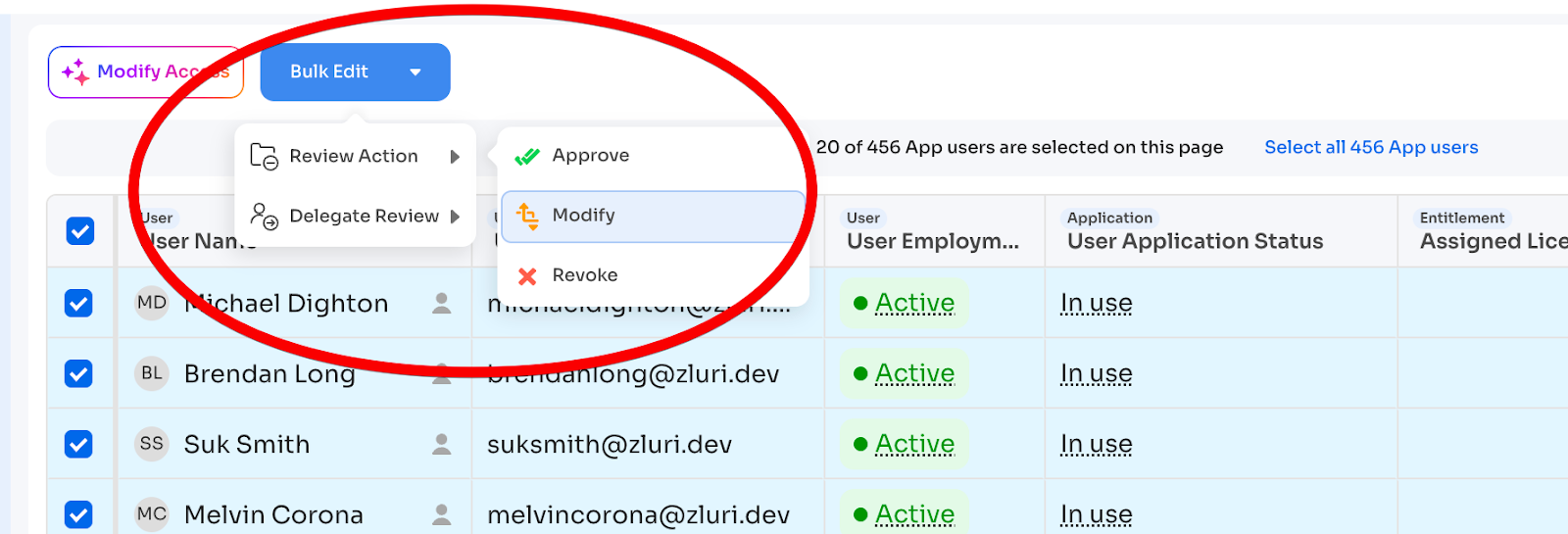
Task: Click In use for Michael Dighton
Action: pos(1097,304)
